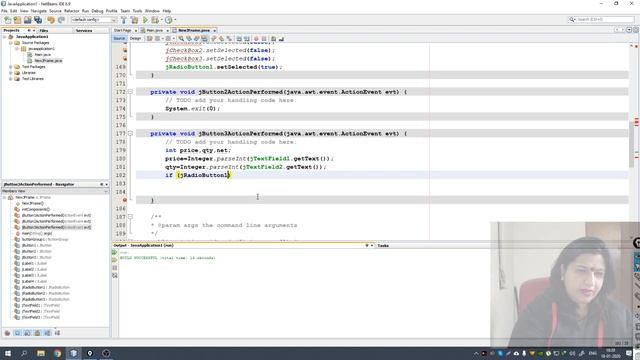Open the Run menu
Screen dimensions: 640x360
click(85, 11)
